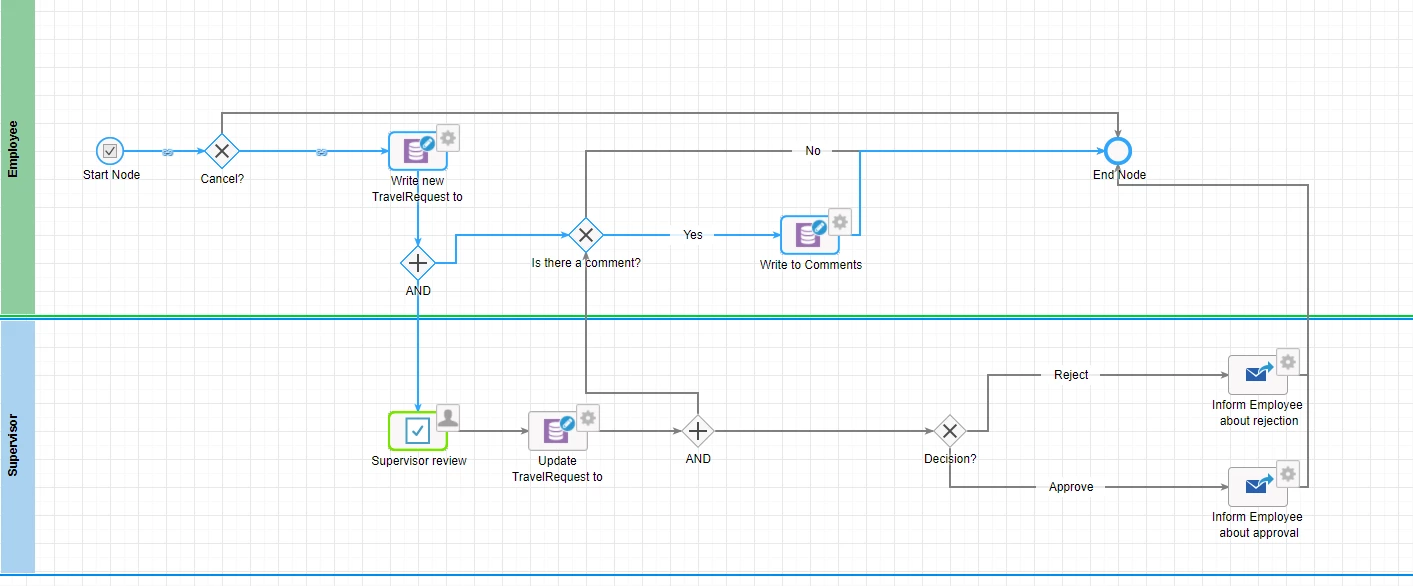Screen dimensions: 1413x586
Task: Click the 'Supervisor review' label text
Action: point(419,461)
